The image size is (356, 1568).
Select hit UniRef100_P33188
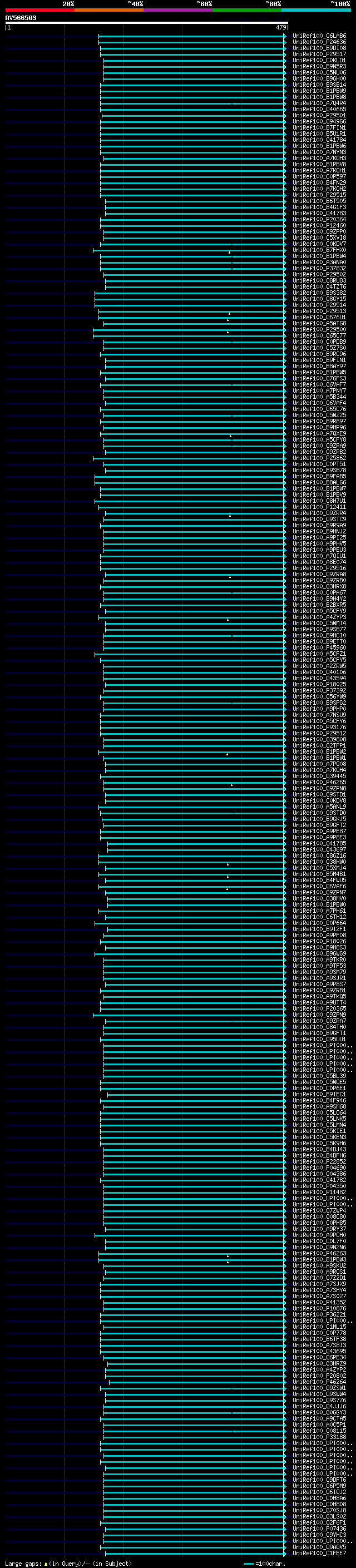pyautogui.click(x=319, y=1437)
